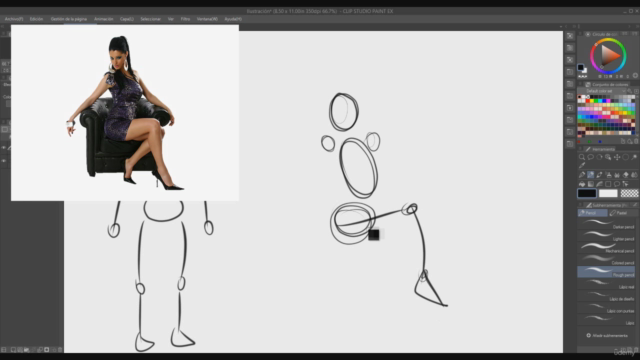Viewport: 640px width, 360px height.
Task: Select the Gradient tool
Action: [591, 184]
